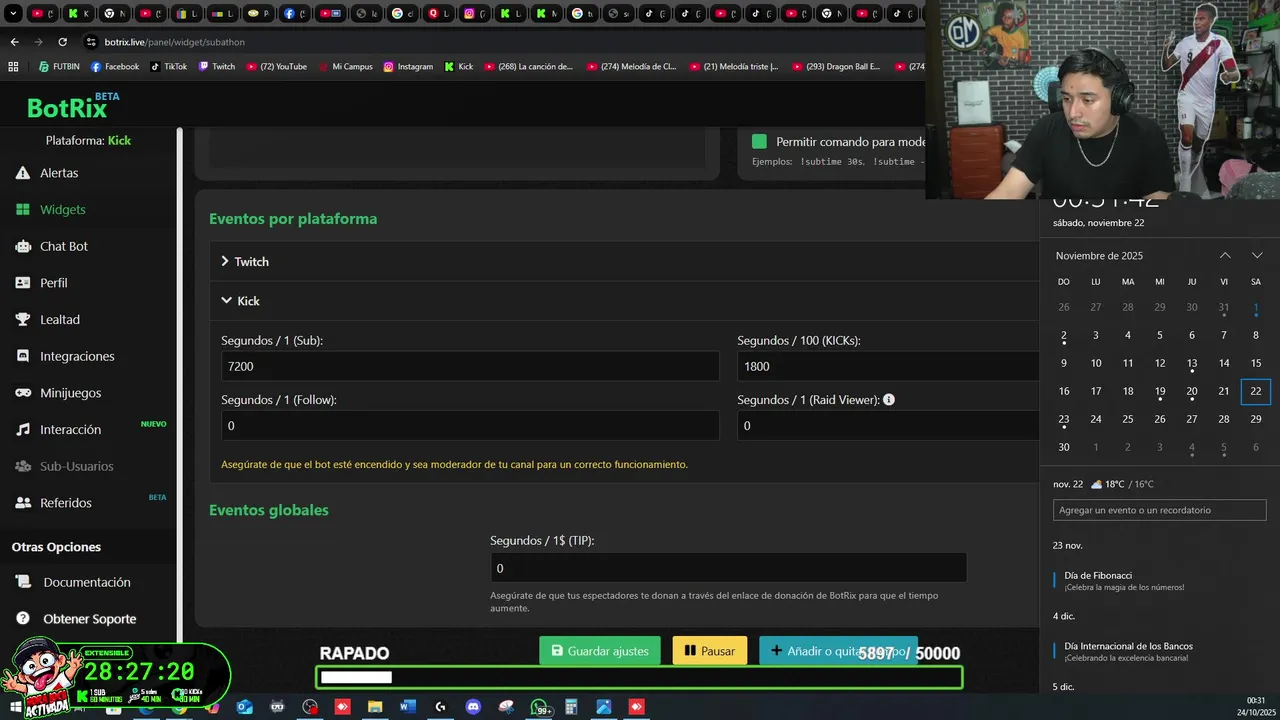Image resolution: width=1280 pixels, height=720 pixels.
Task: Select November 13 in the calendar
Action: (1192, 363)
